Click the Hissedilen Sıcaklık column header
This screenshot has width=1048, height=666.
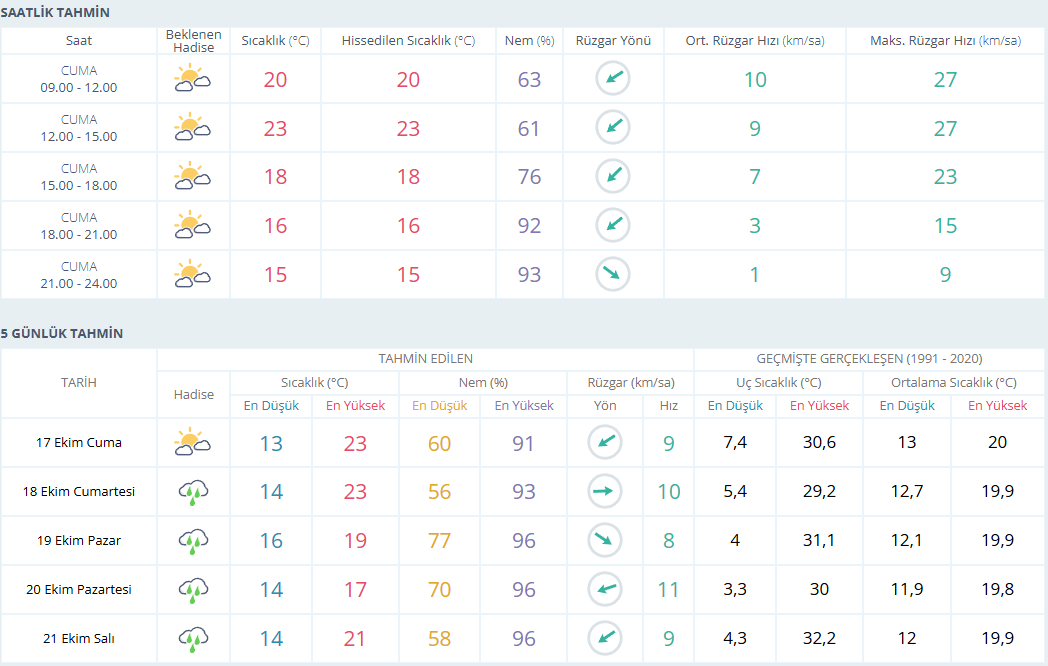[x=408, y=41]
